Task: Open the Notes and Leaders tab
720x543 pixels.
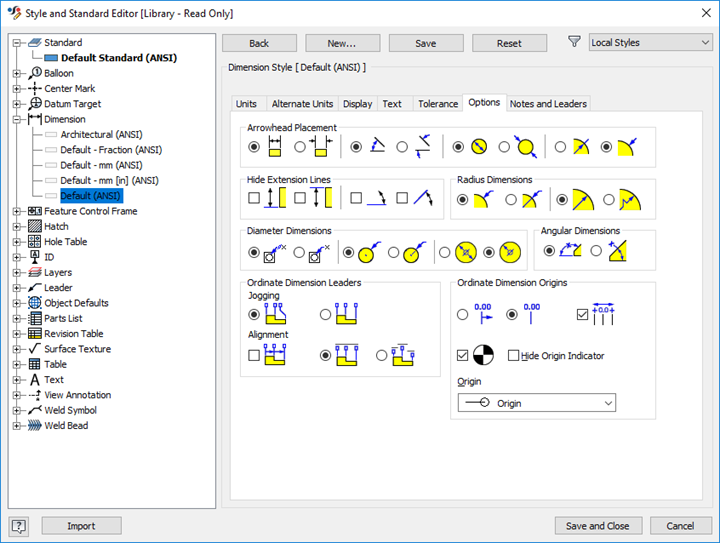Action: (x=548, y=104)
